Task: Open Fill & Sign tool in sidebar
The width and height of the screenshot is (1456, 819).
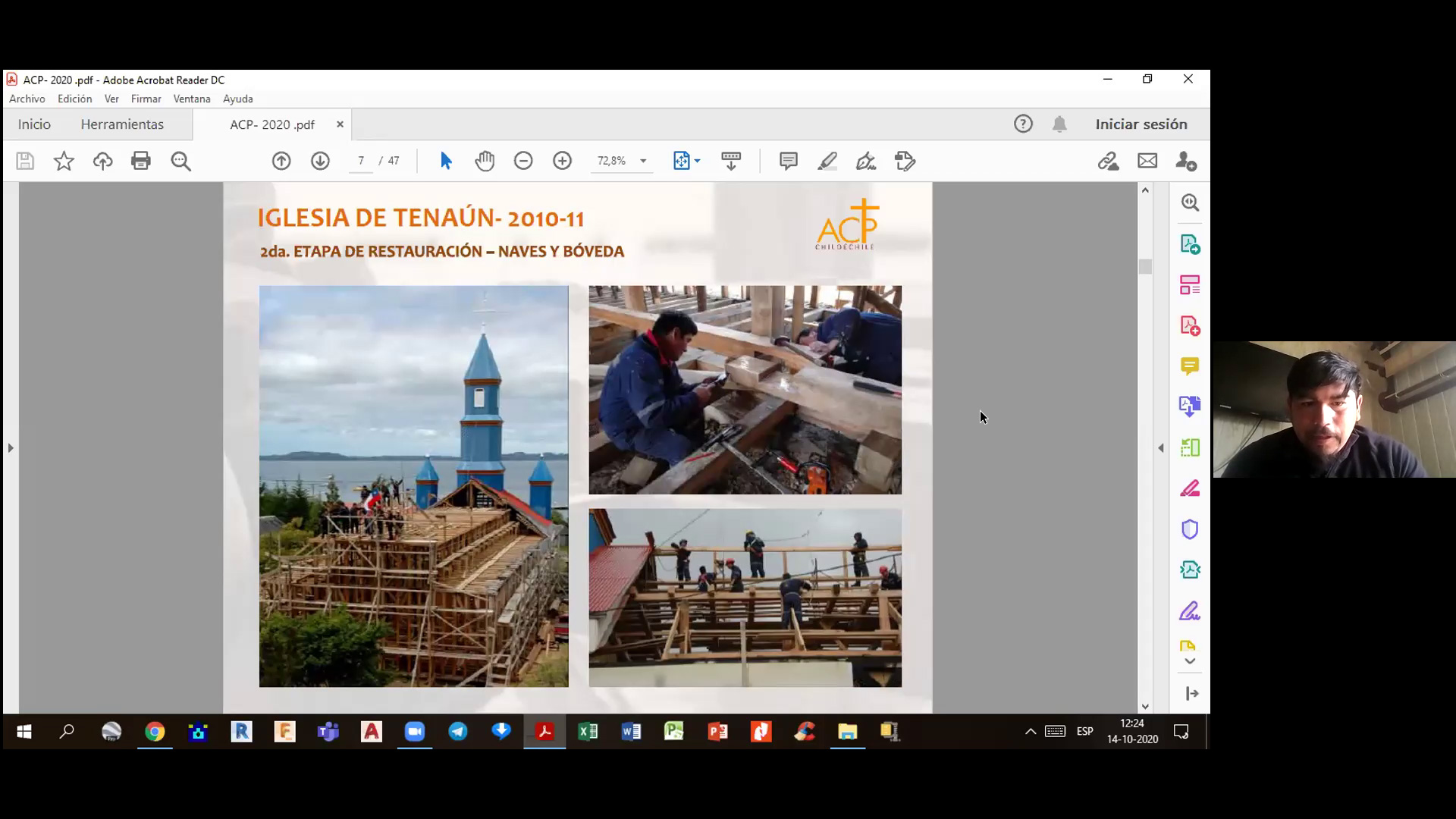Action: (x=1189, y=610)
